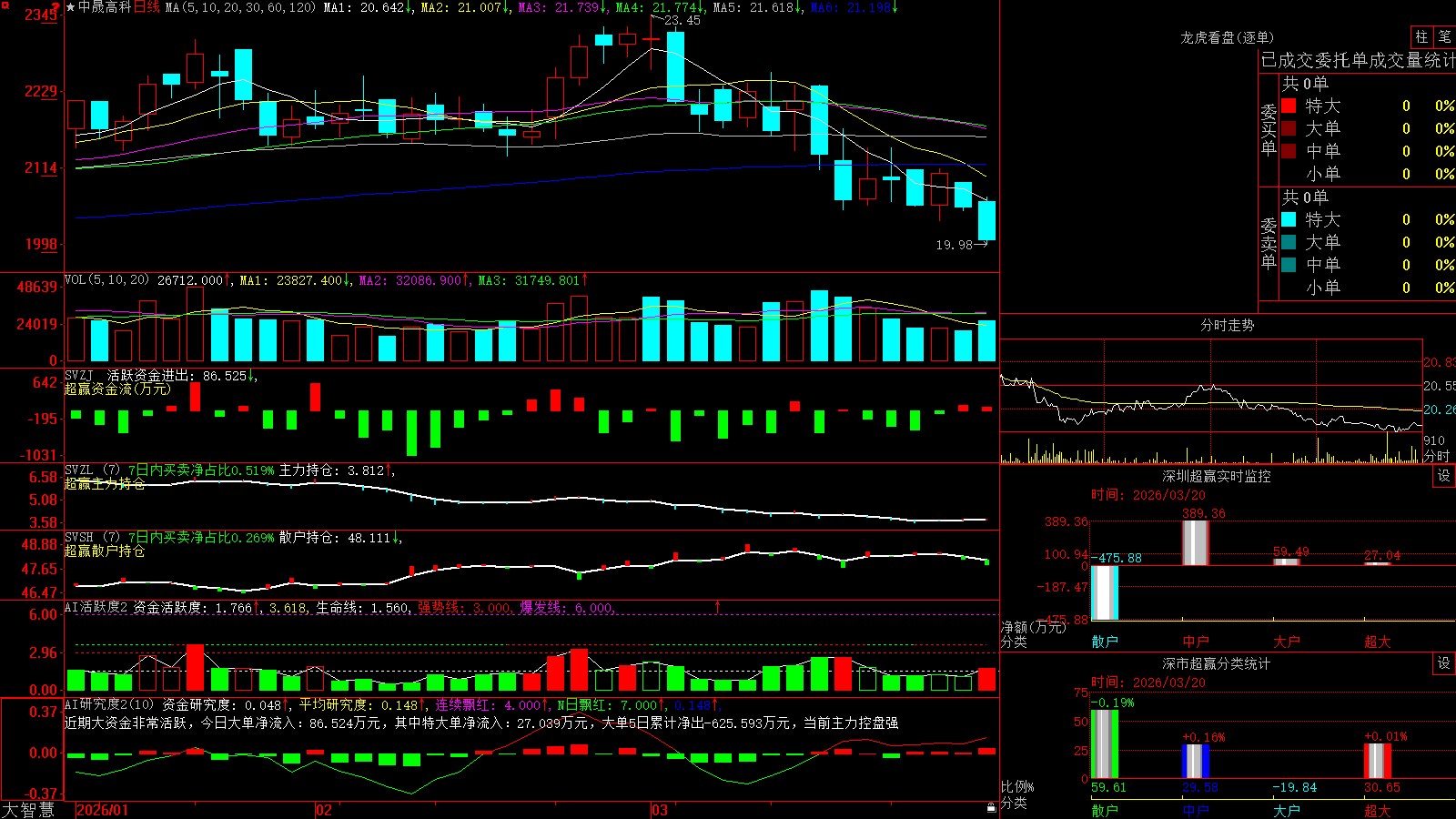Viewport: 1456px width, 819px height.
Task: Click the small red icon in top-left corner
Action: (x=4, y=4)
